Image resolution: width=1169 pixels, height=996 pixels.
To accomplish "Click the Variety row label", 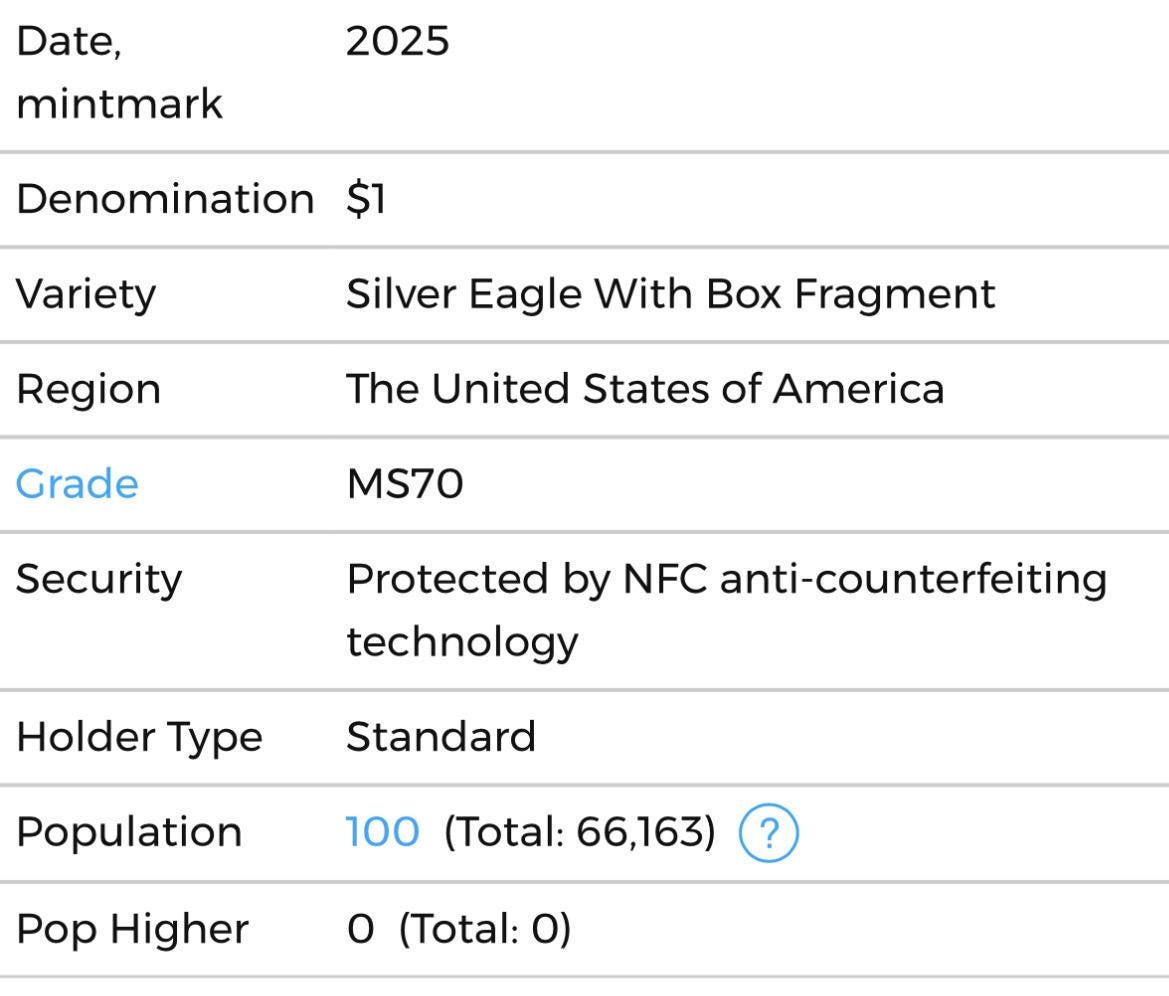I will point(86,294).
